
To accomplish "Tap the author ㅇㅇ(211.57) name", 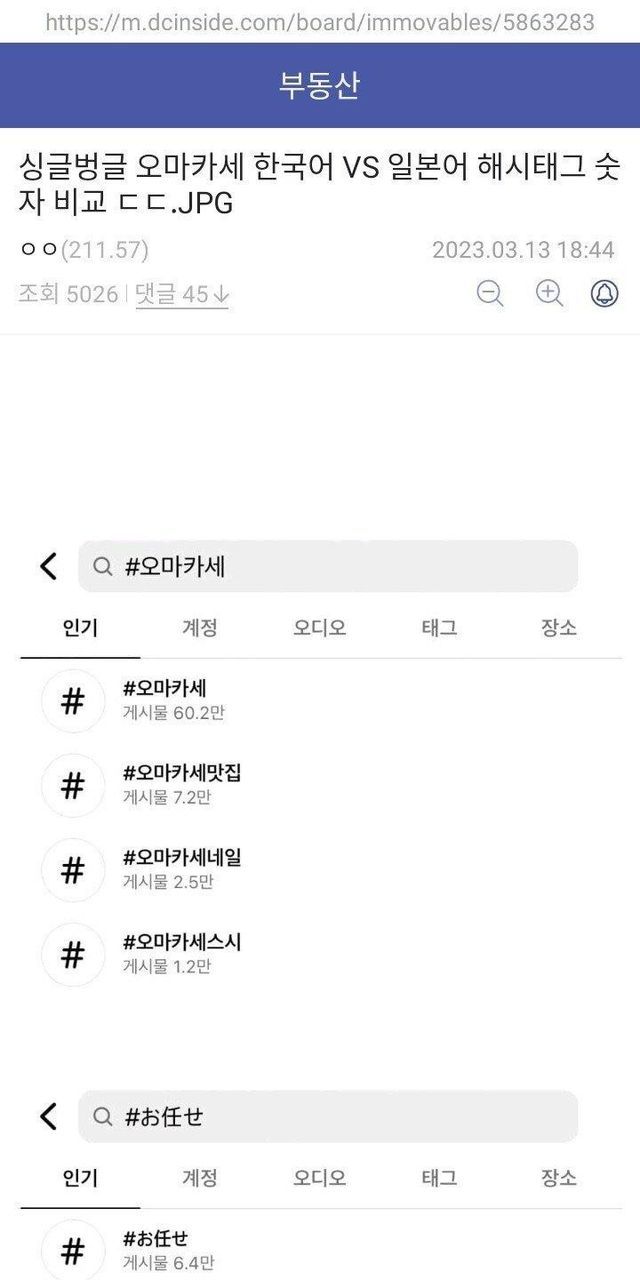I will (x=84, y=249).
